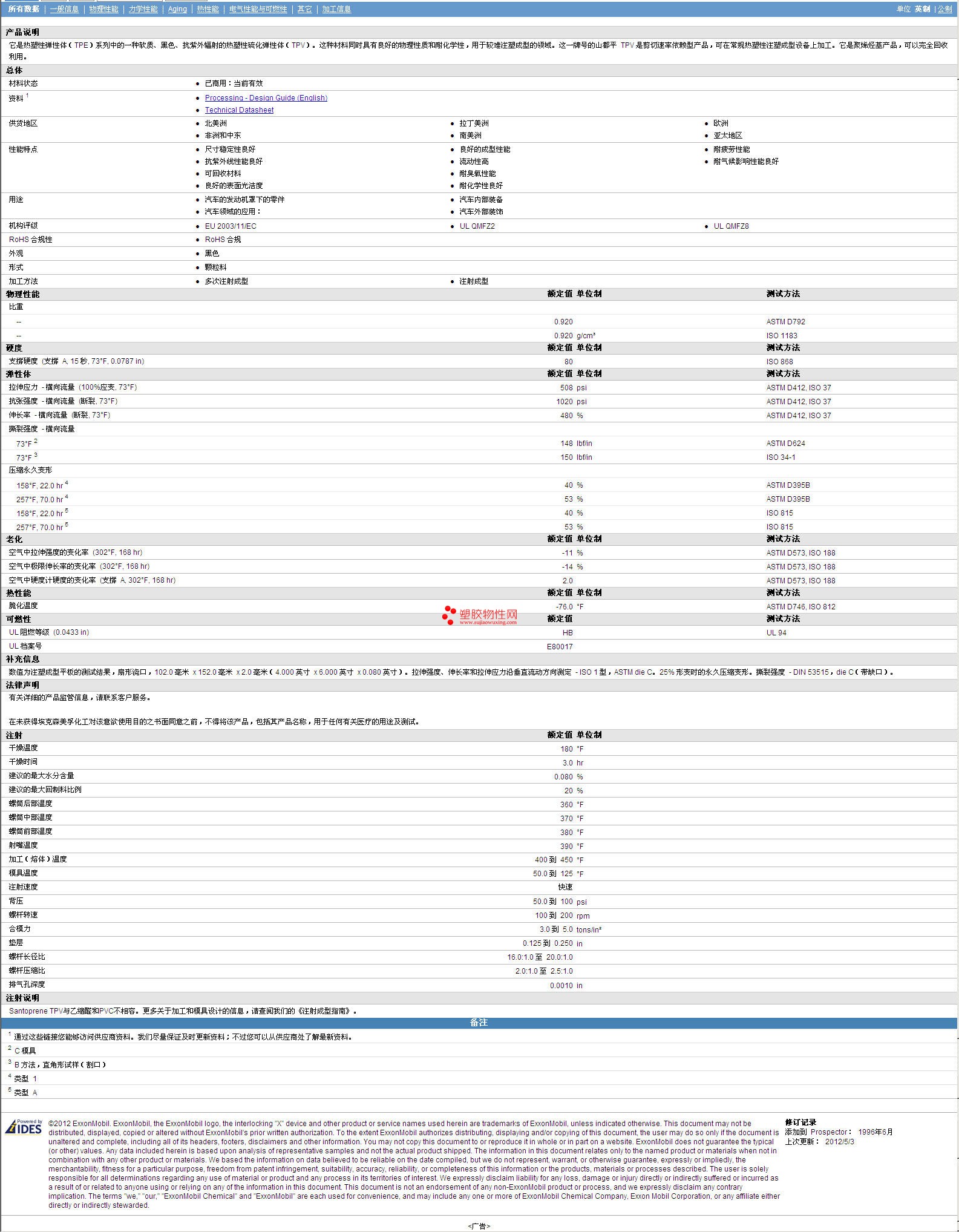Click the RoHS 合规 value
The image size is (959, 1232).
pos(223,240)
